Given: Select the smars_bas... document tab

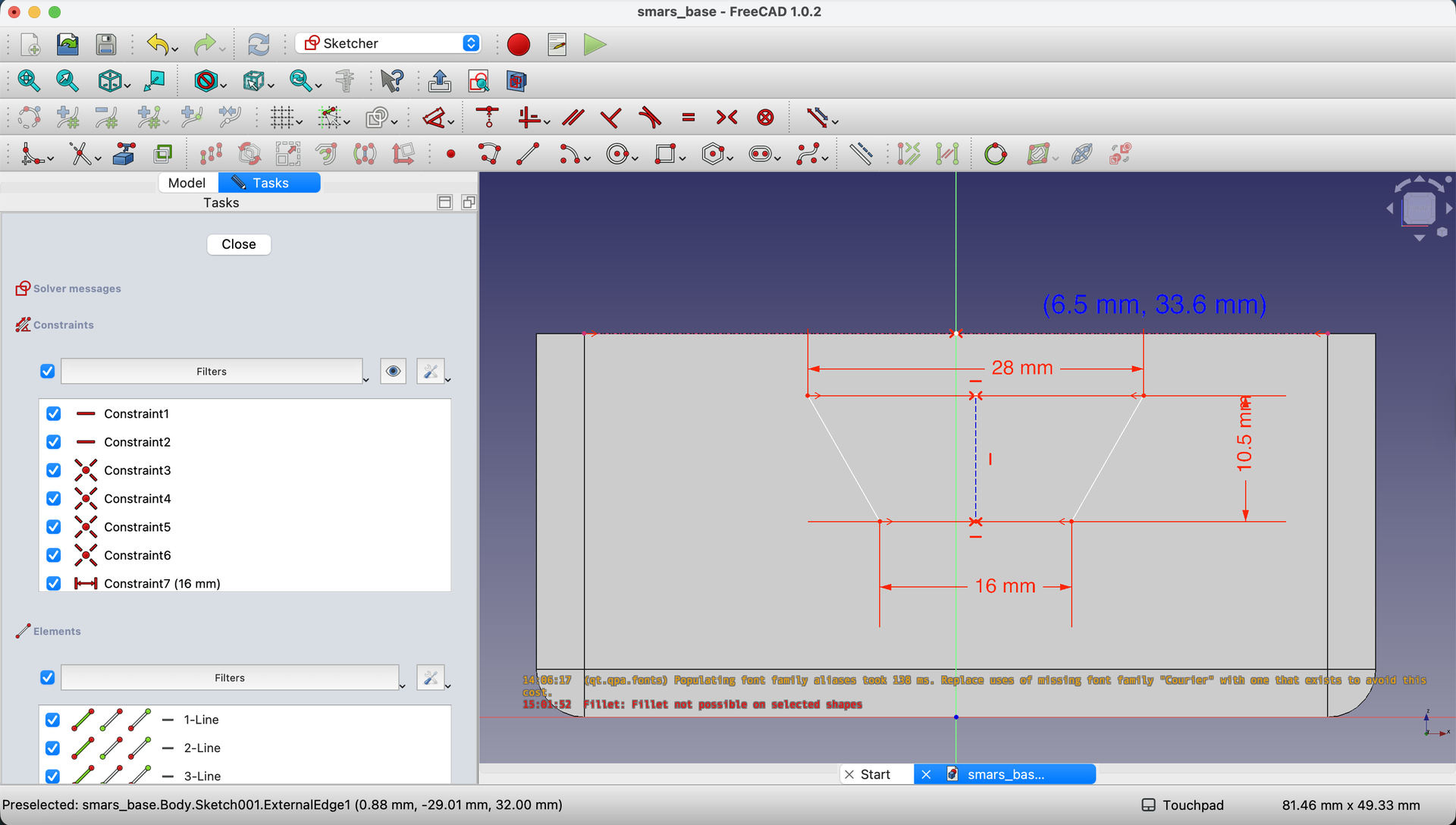Looking at the screenshot, I should (1005, 774).
